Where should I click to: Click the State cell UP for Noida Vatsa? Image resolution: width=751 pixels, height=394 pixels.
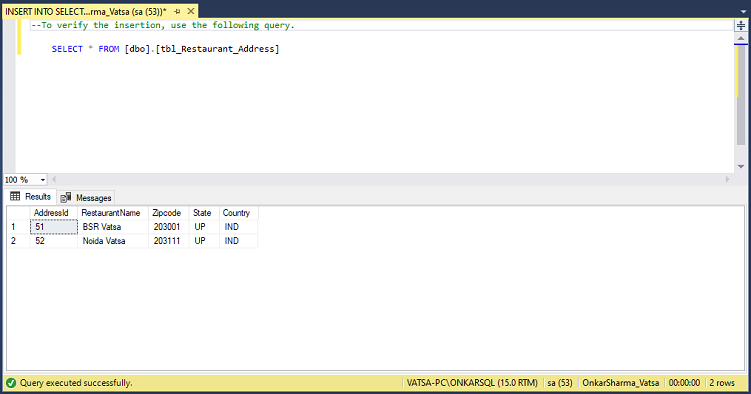pos(204,241)
